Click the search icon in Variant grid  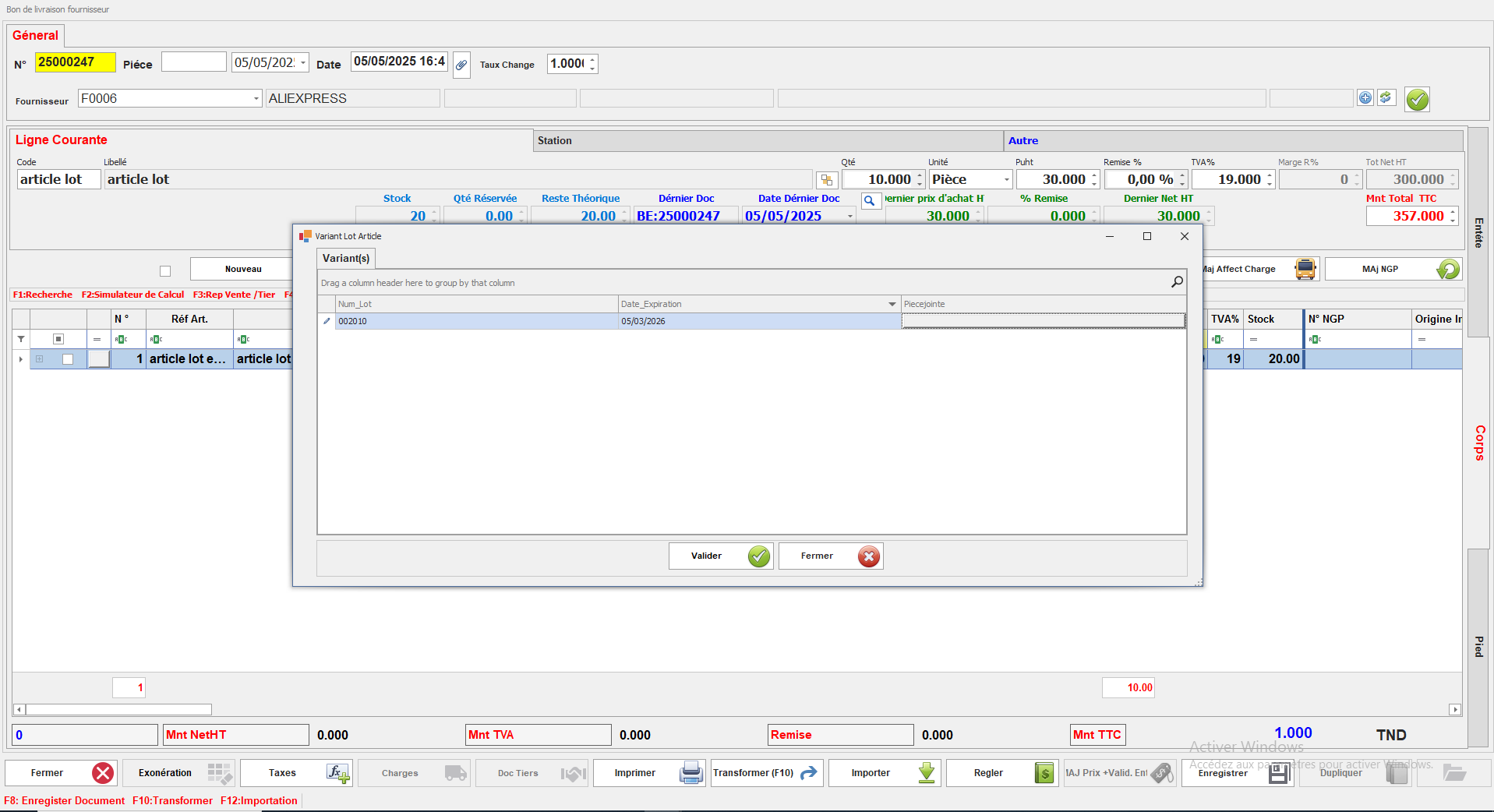1177,282
